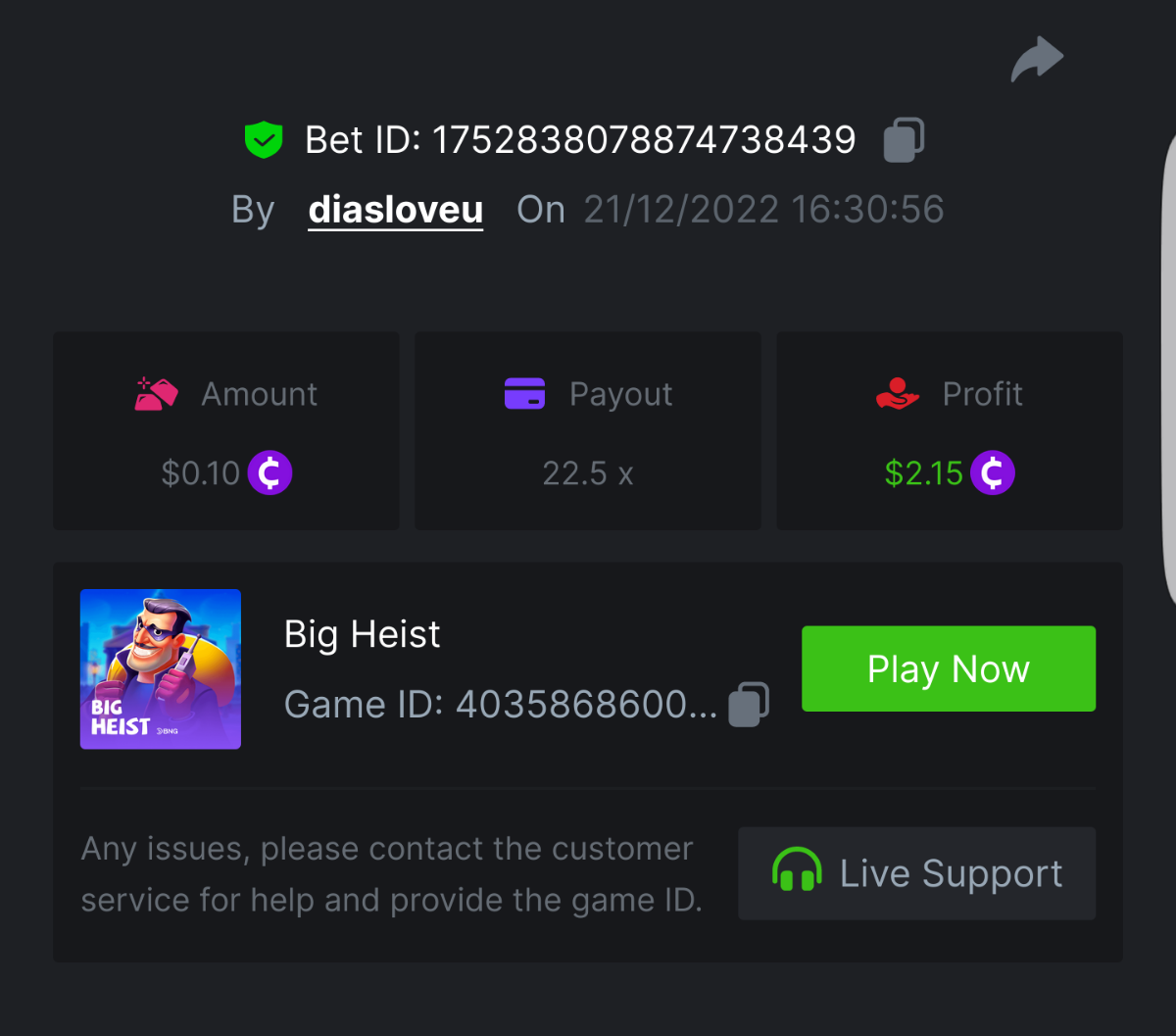This screenshot has height=1036, width=1176.
Task: Click the Bet ID number text
Action: [645, 140]
